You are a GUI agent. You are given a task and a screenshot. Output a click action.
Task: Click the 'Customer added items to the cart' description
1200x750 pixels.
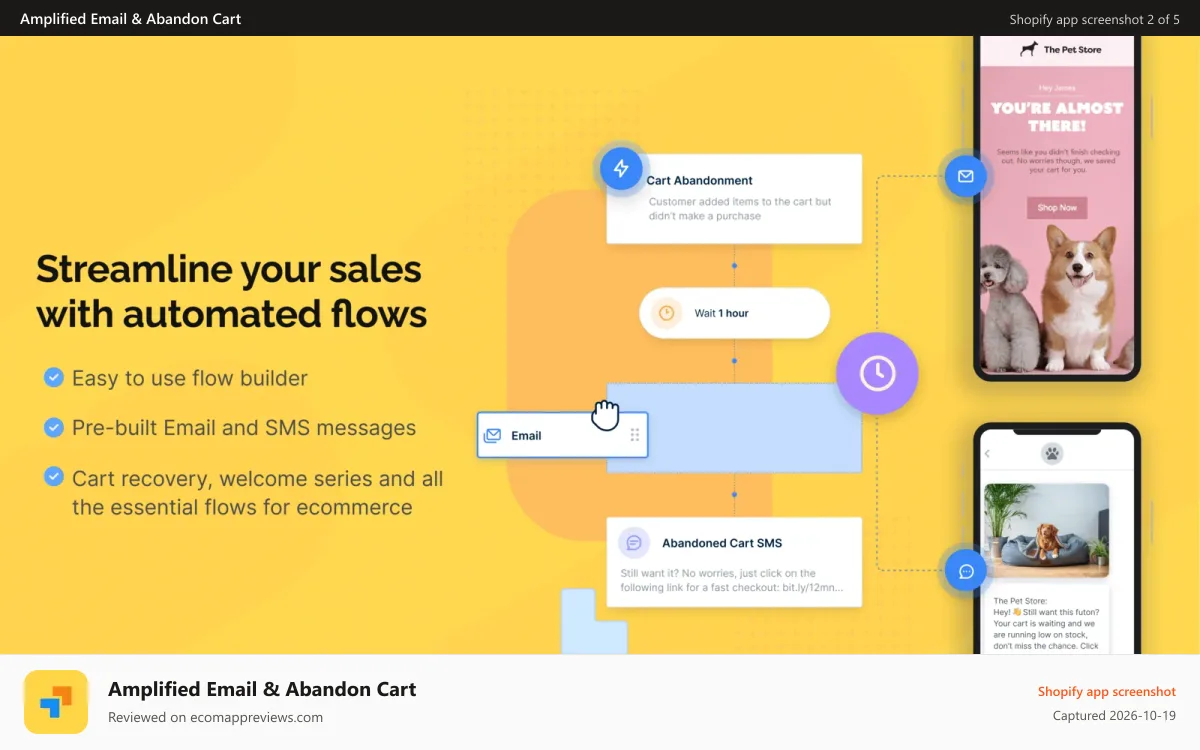740,209
